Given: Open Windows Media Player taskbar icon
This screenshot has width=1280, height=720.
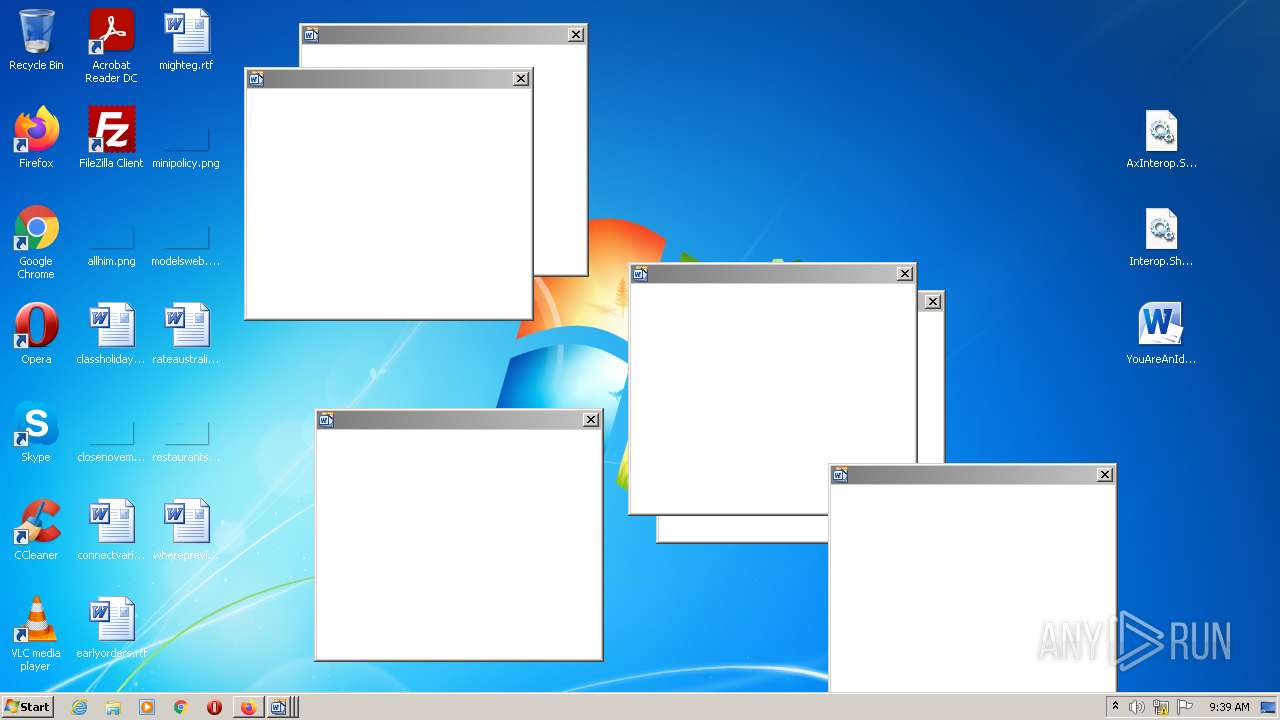Looking at the screenshot, I should 147,707.
